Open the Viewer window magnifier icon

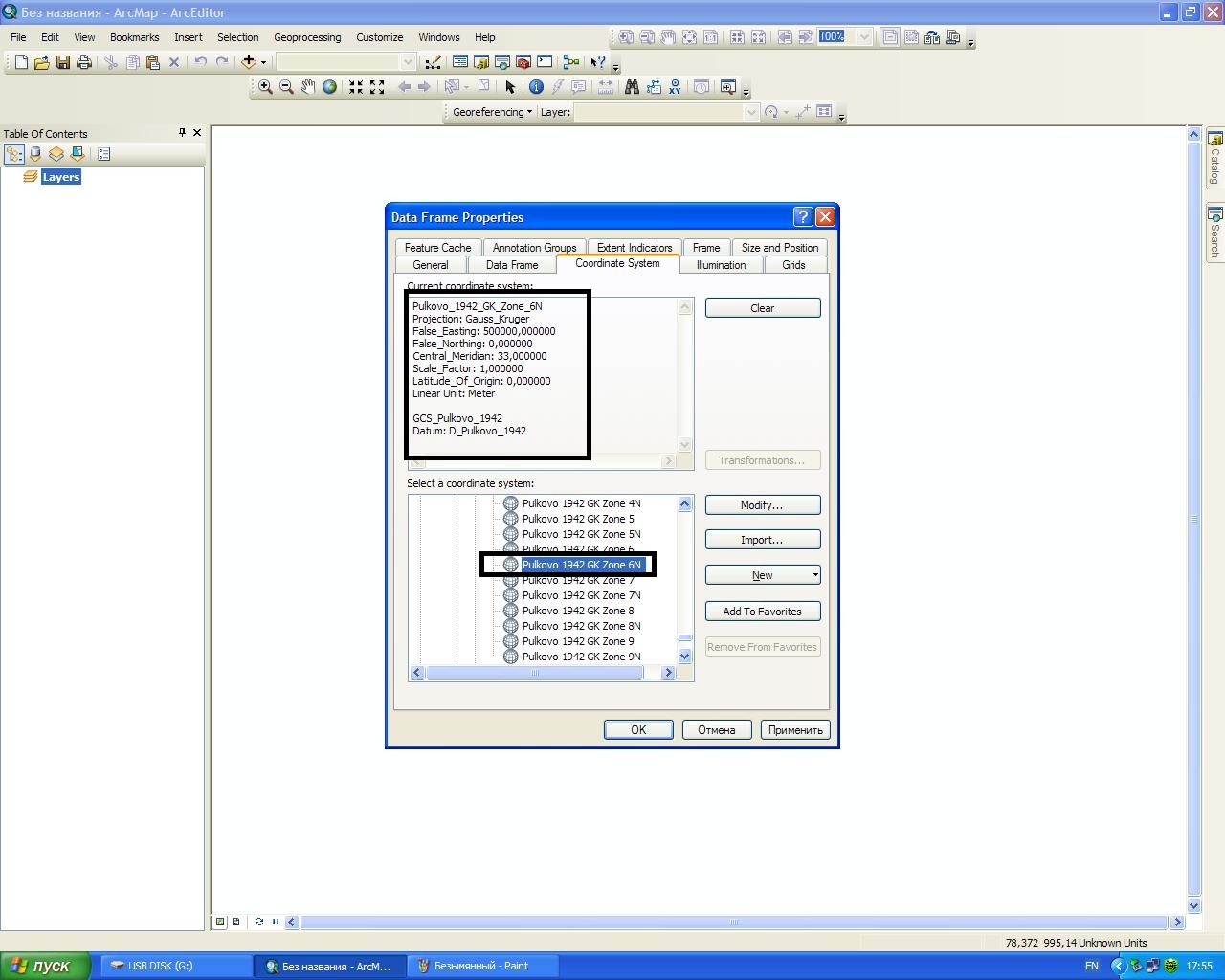pyautogui.click(x=727, y=87)
